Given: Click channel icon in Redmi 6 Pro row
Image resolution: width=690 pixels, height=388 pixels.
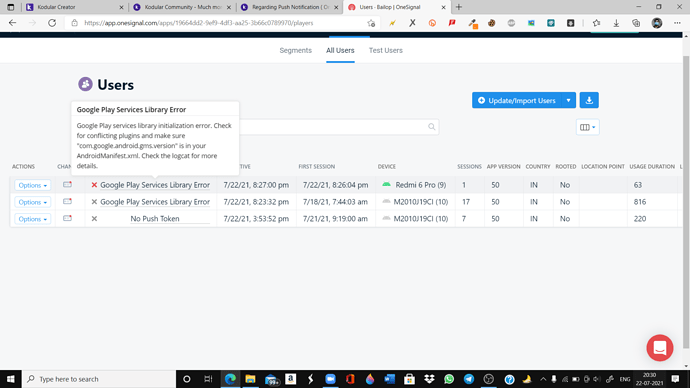Looking at the screenshot, I should coord(67,184).
